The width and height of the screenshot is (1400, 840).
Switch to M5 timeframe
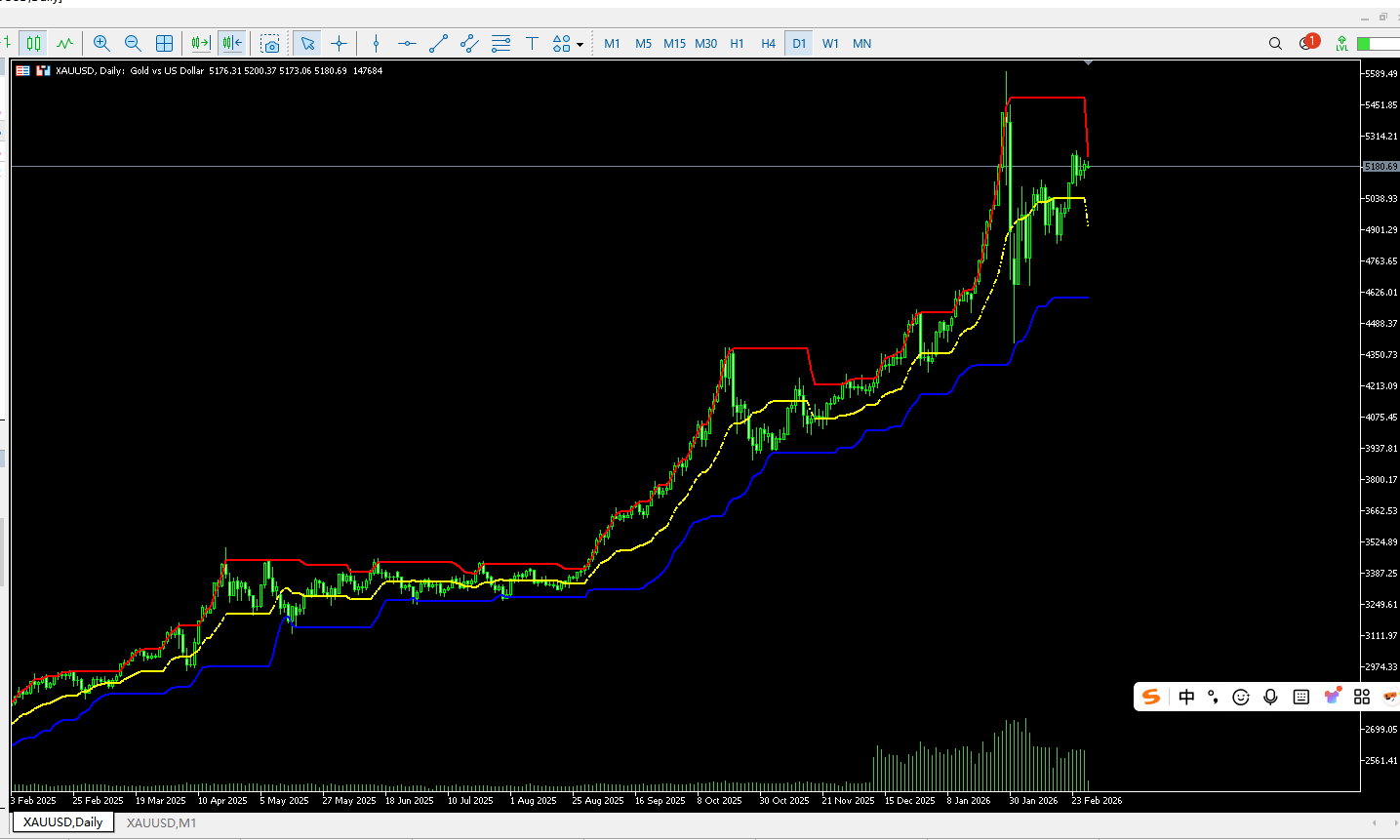643,43
